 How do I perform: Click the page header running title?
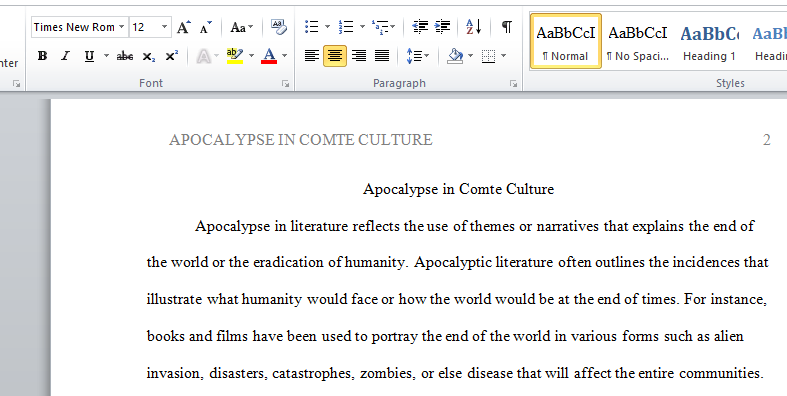pyautogui.click(x=301, y=140)
